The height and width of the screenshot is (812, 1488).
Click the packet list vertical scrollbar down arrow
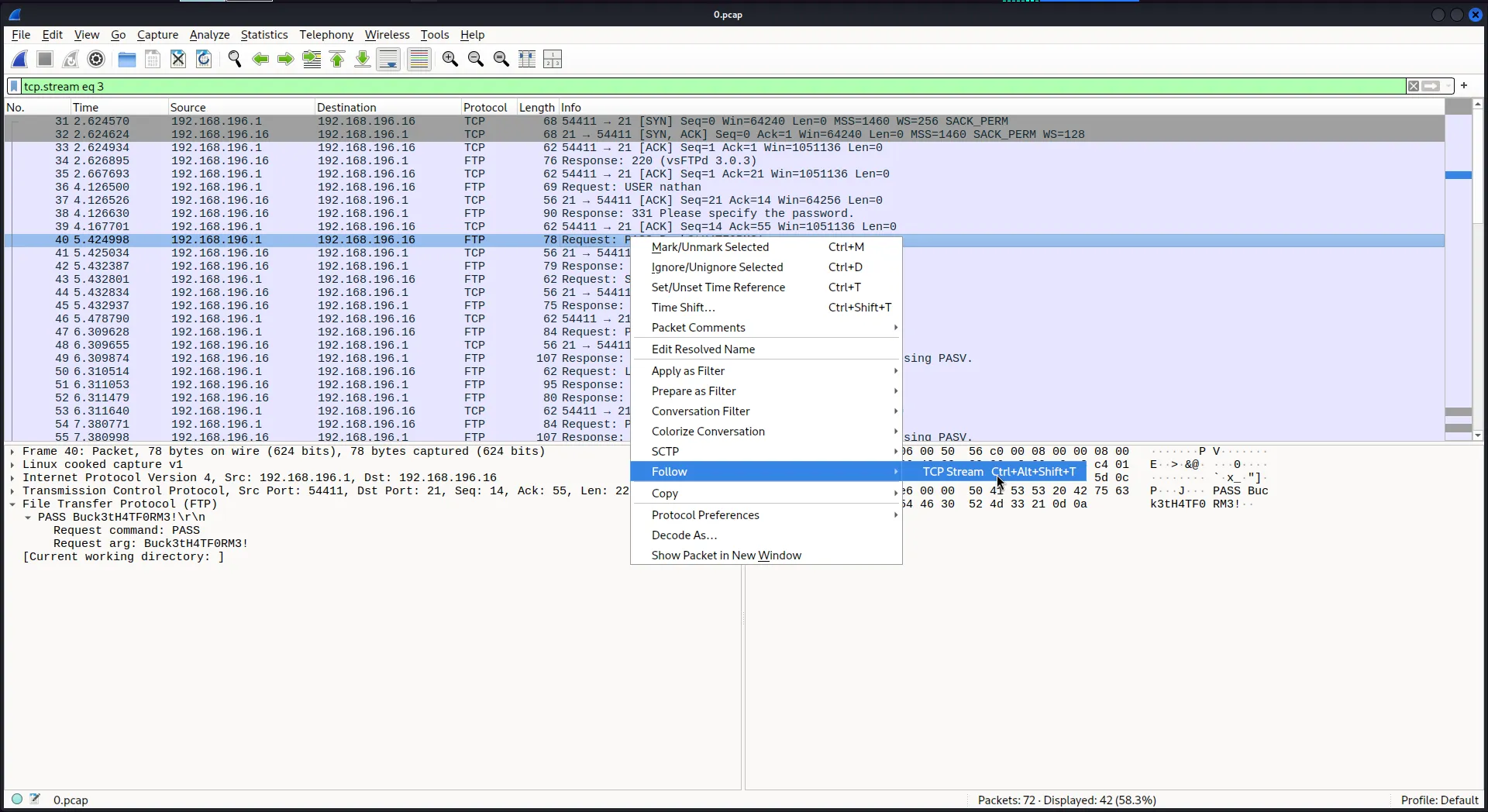tap(1477, 435)
